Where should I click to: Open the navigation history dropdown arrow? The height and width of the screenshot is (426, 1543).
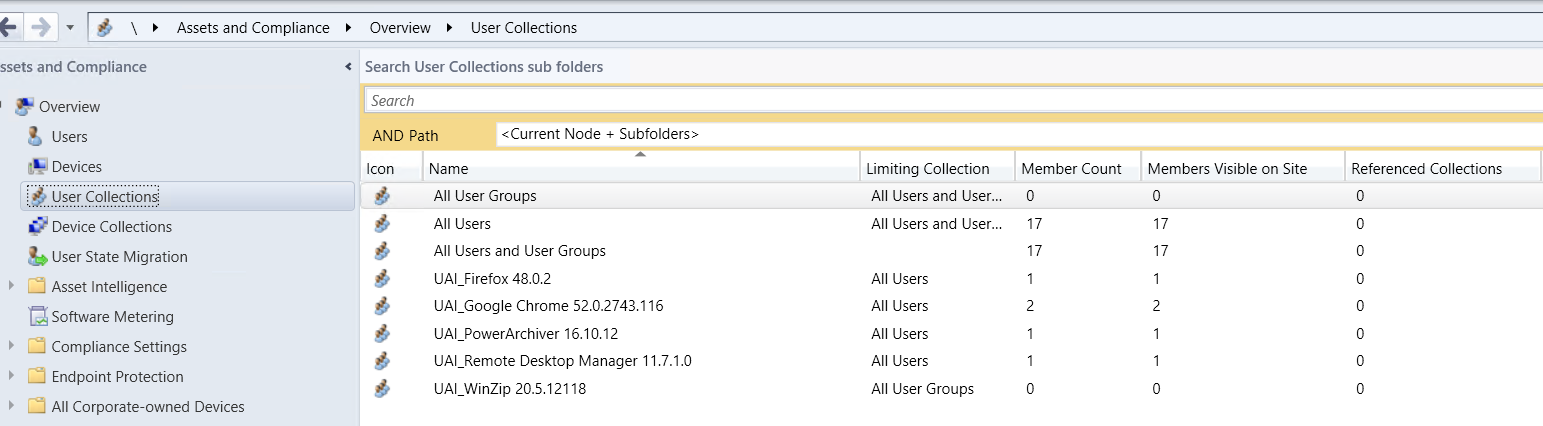[70, 28]
